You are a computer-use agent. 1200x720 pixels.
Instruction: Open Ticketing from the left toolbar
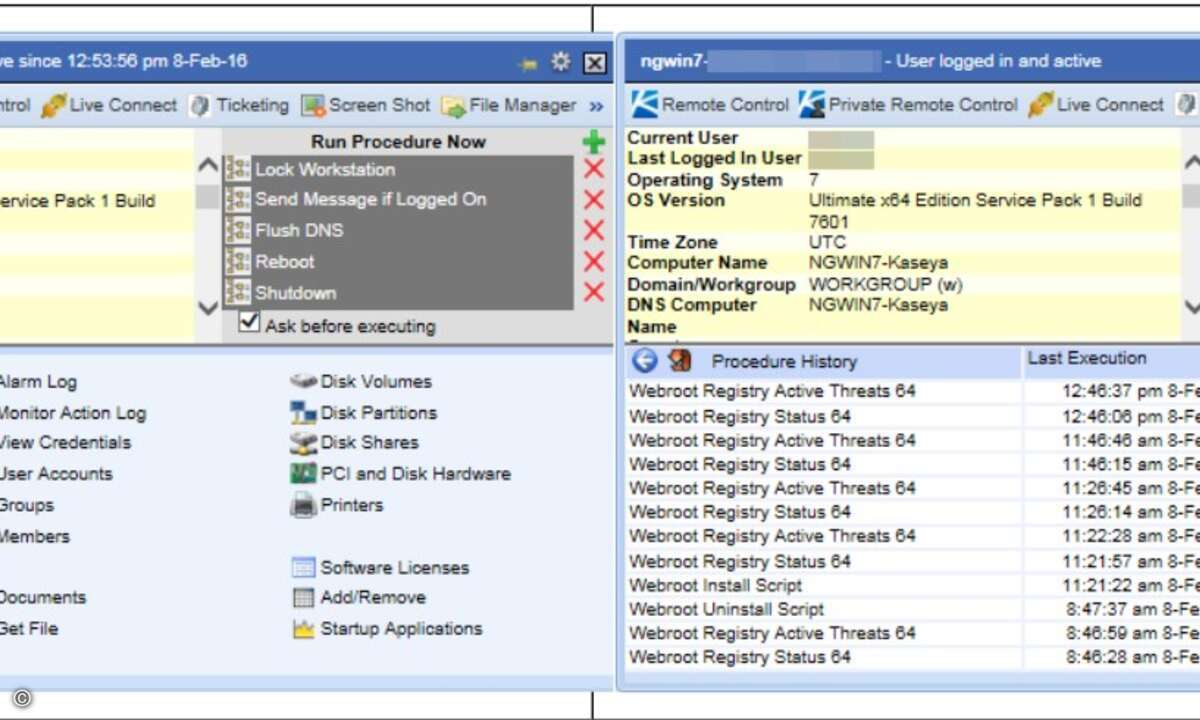(239, 105)
